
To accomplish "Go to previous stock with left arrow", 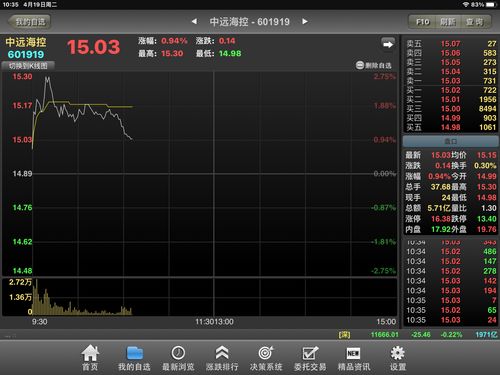I will [x=194, y=22].
